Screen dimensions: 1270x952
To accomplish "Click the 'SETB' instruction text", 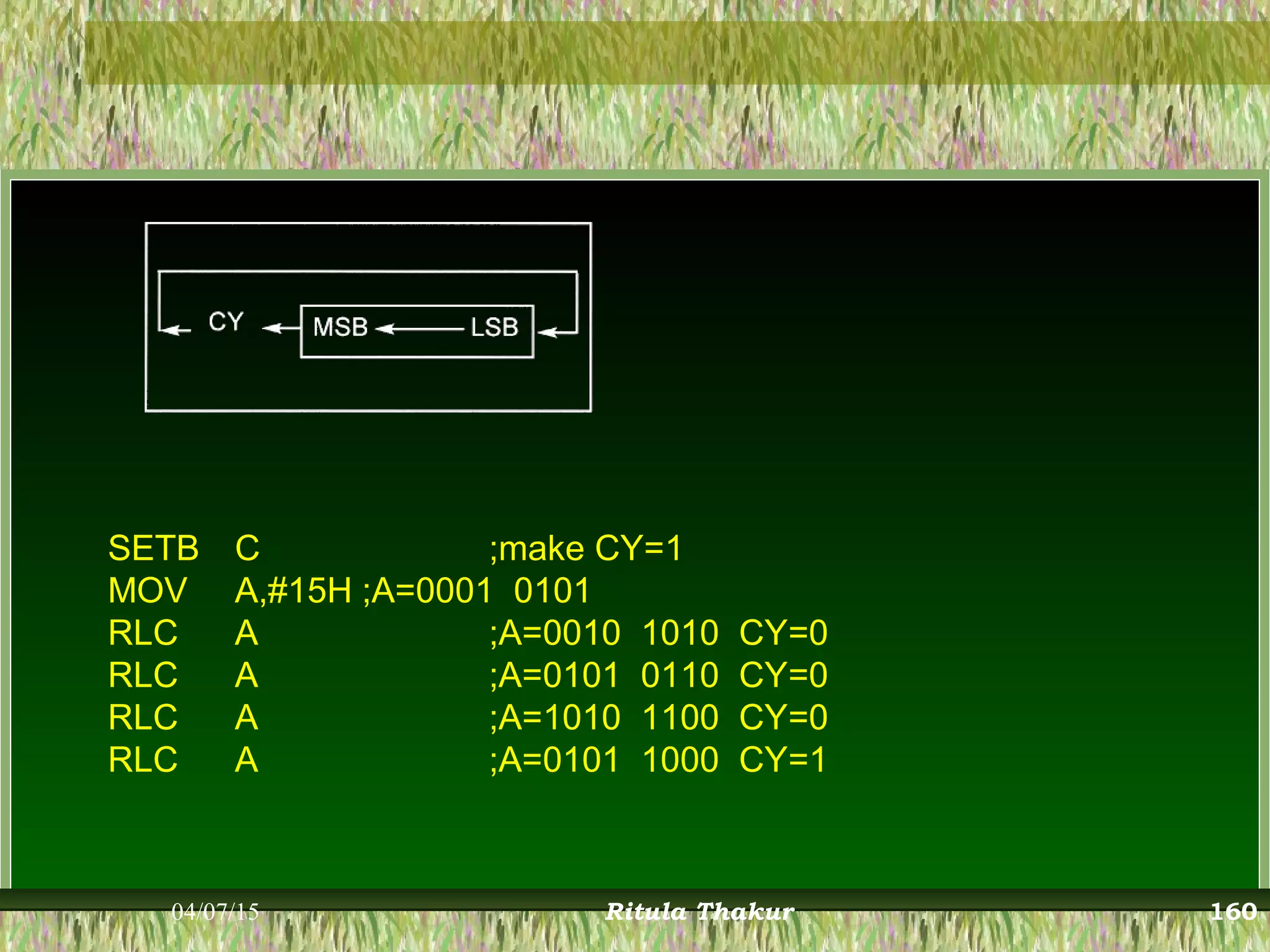I will pyautogui.click(x=153, y=548).
